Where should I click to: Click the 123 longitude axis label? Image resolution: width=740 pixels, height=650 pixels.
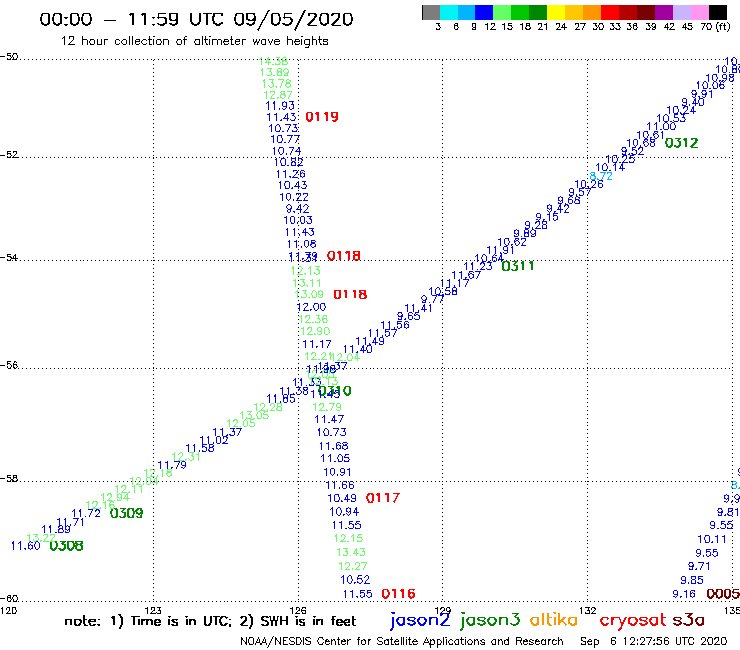[x=153, y=610]
